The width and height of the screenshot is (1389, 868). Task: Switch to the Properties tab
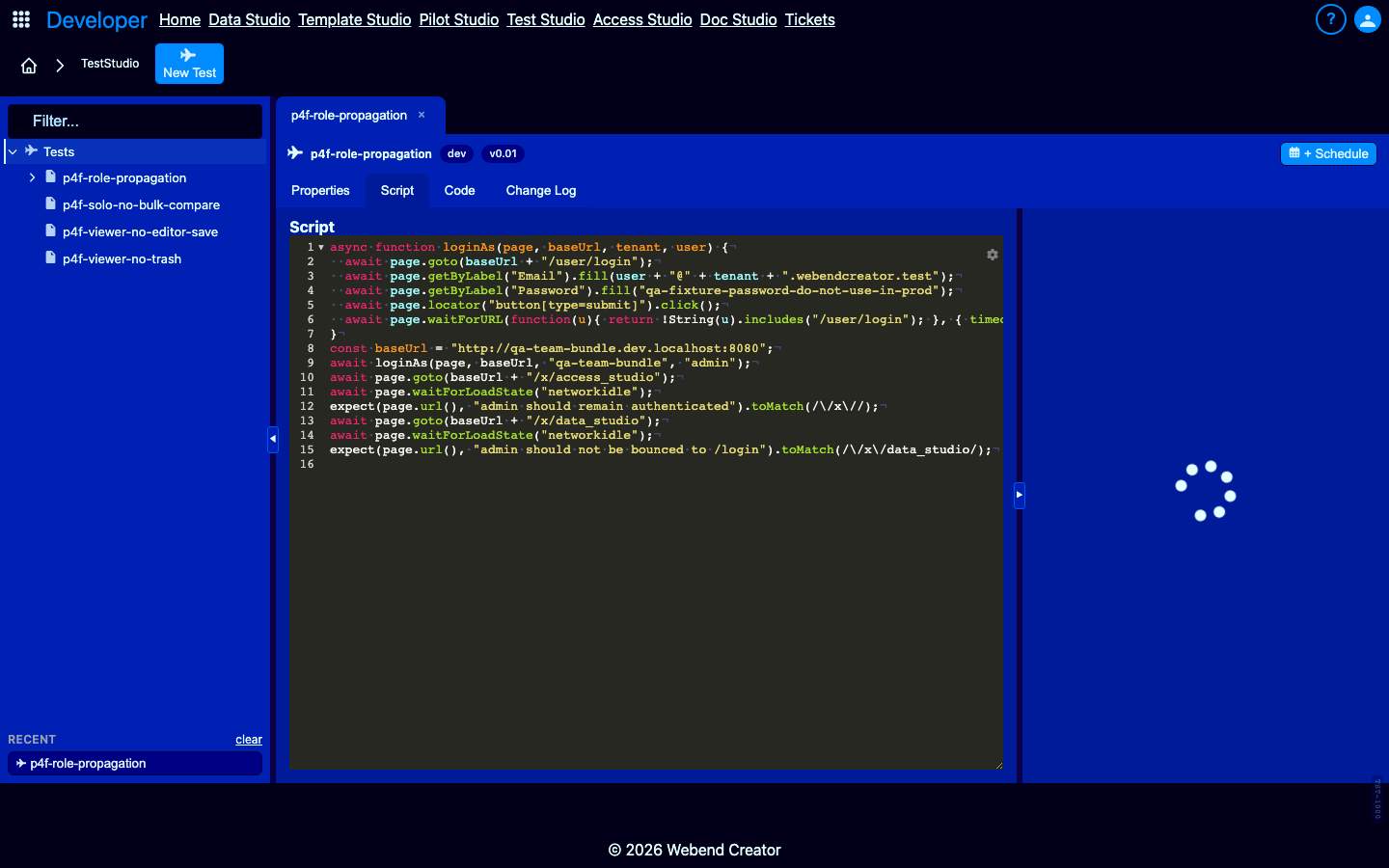point(320,191)
